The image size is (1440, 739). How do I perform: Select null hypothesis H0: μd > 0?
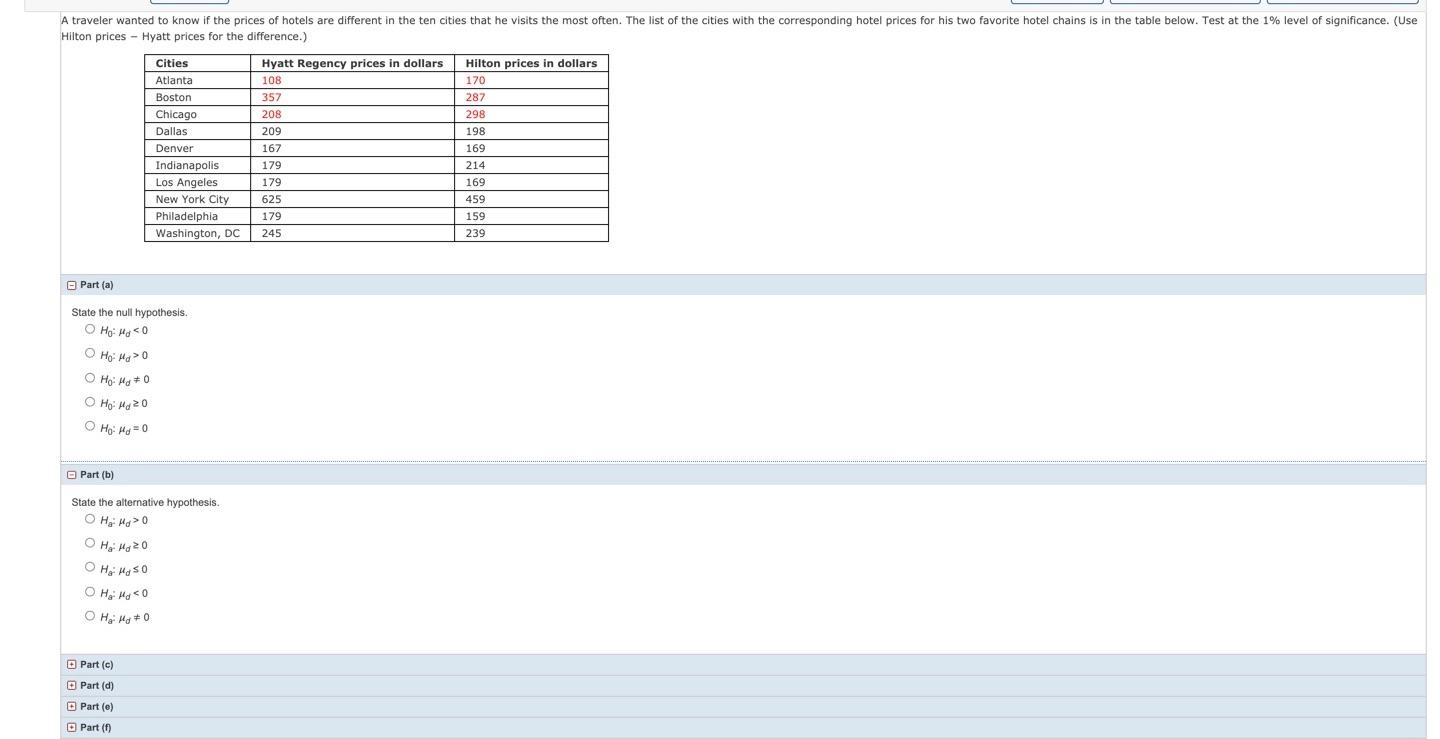(x=90, y=353)
